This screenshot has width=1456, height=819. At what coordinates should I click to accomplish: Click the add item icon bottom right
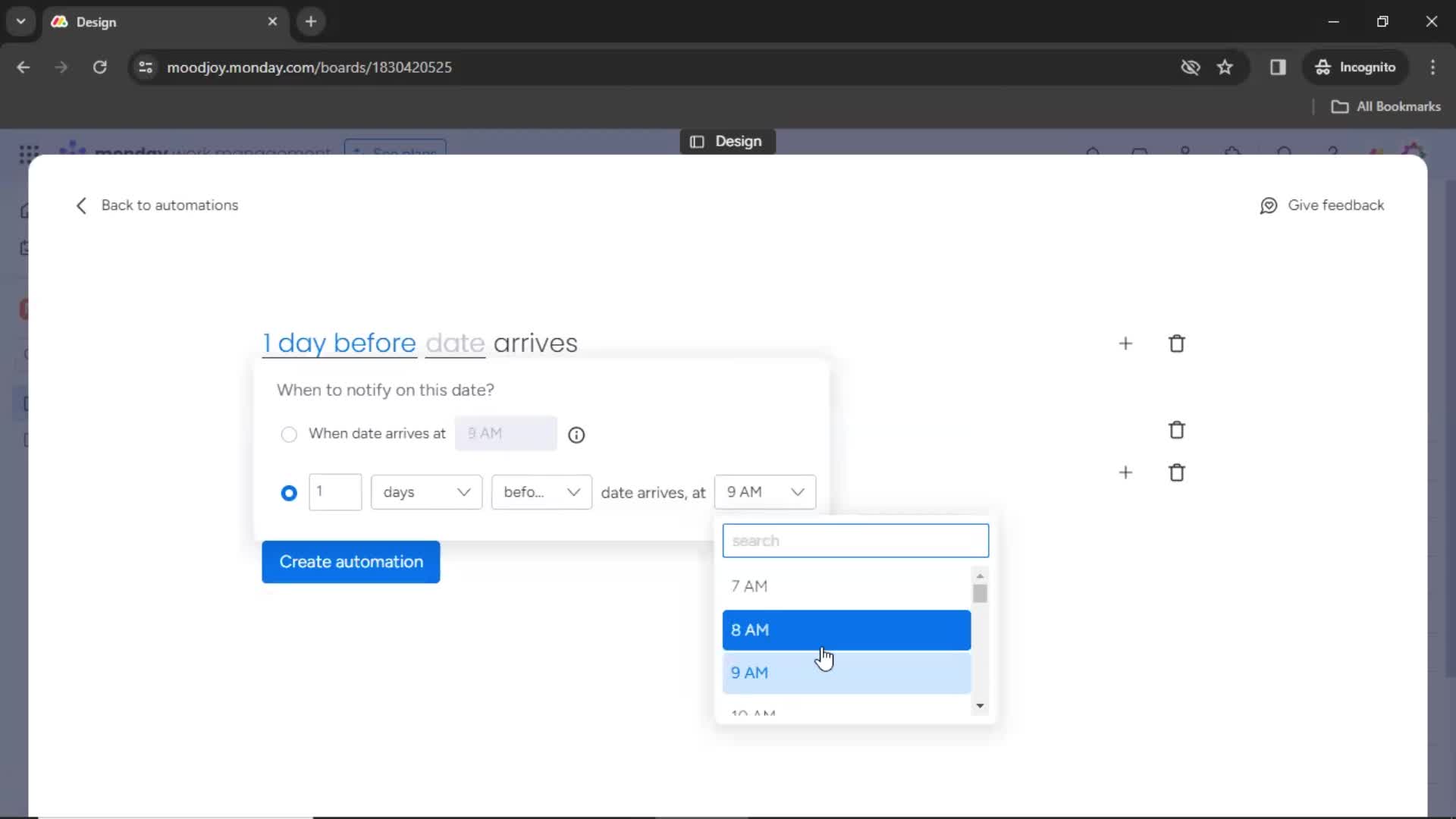coord(1125,472)
